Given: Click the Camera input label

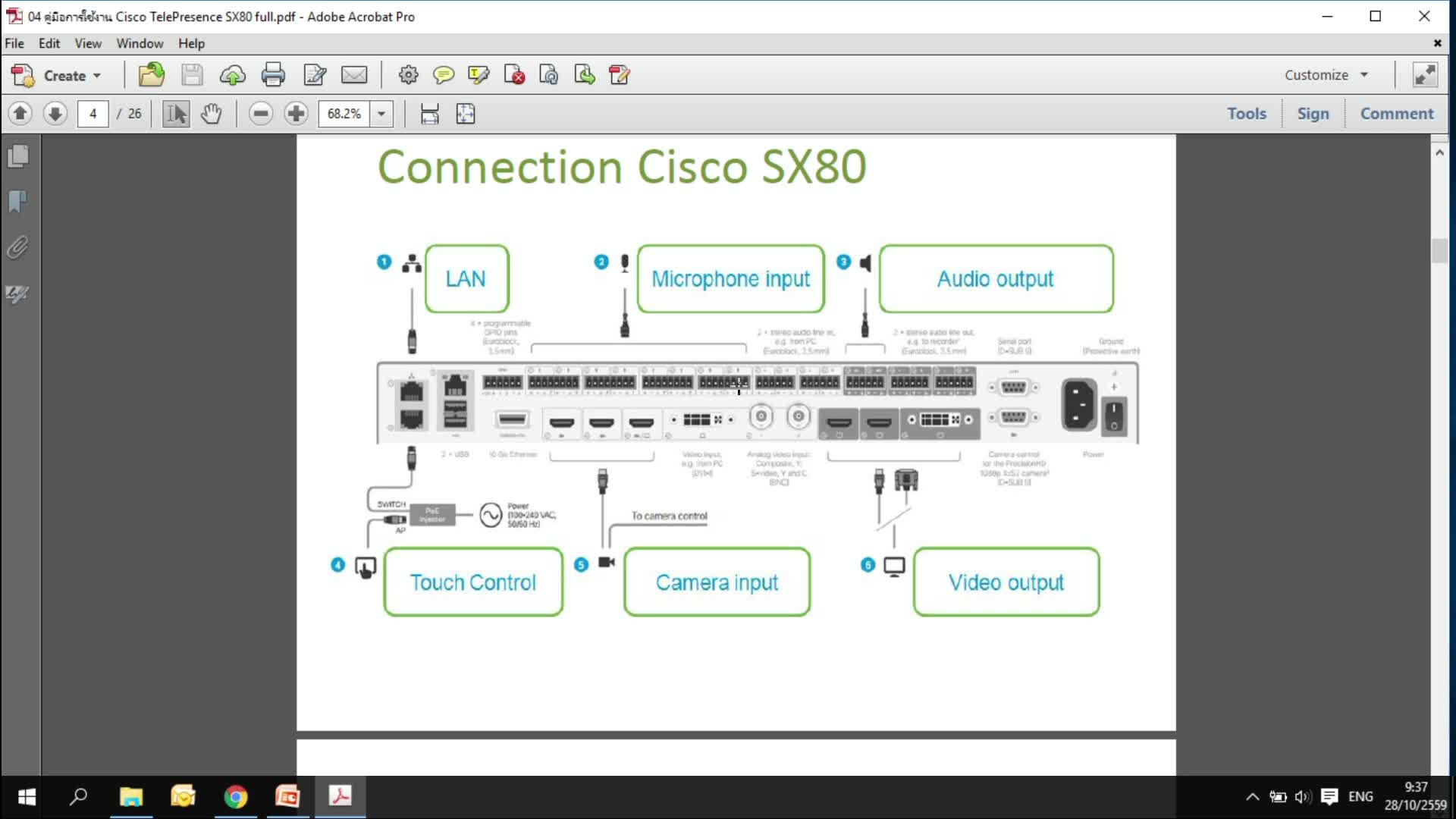Looking at the screenshot, I should pyautogui.click(x=717, y=582).
